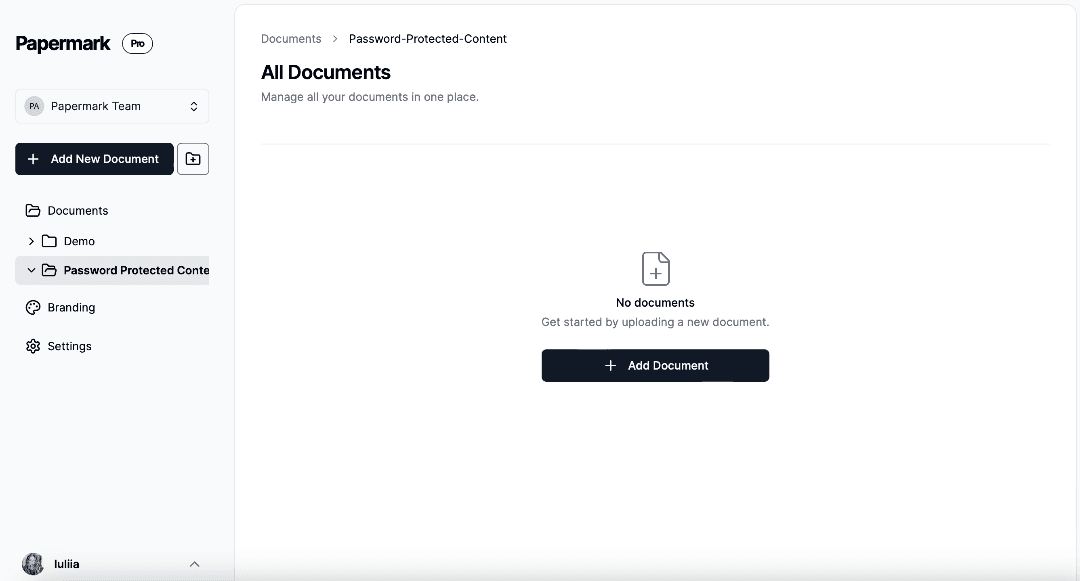This screenshot has width=1080, height=581.
Task: Click the Pro badge next to Papermark
Action: pyautogui.click(x=137, y=43)
